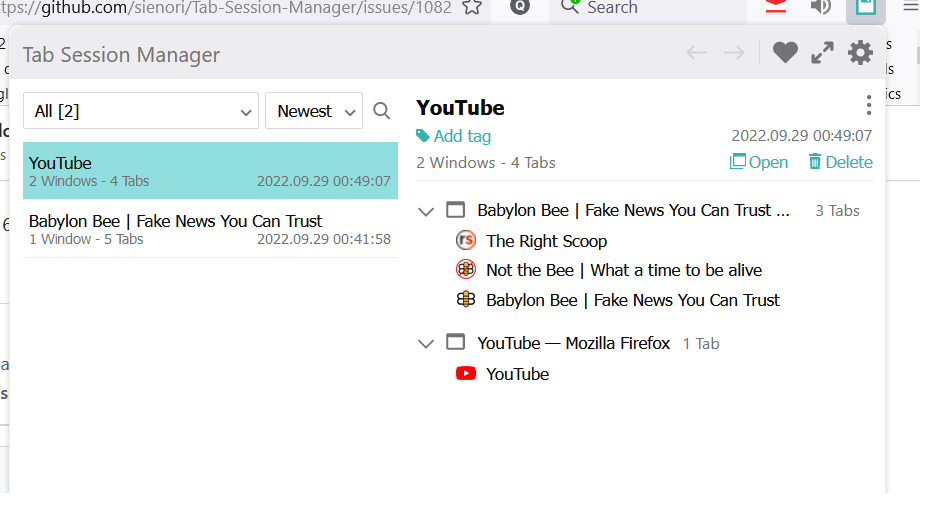Click the heart donate icon
Image resolution: width=944 pixels, height=513 pixels.
[785, 53]
